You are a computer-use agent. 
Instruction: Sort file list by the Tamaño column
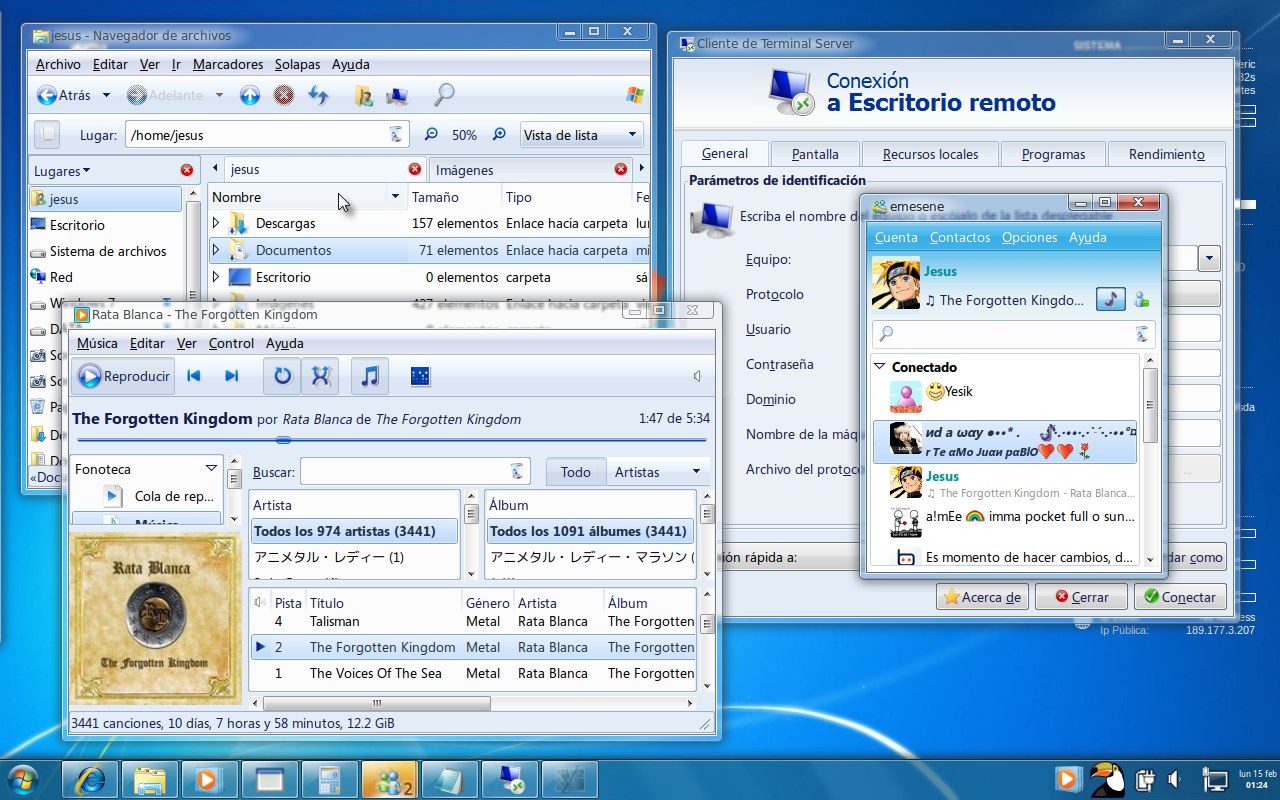click(x=453, y=197)
